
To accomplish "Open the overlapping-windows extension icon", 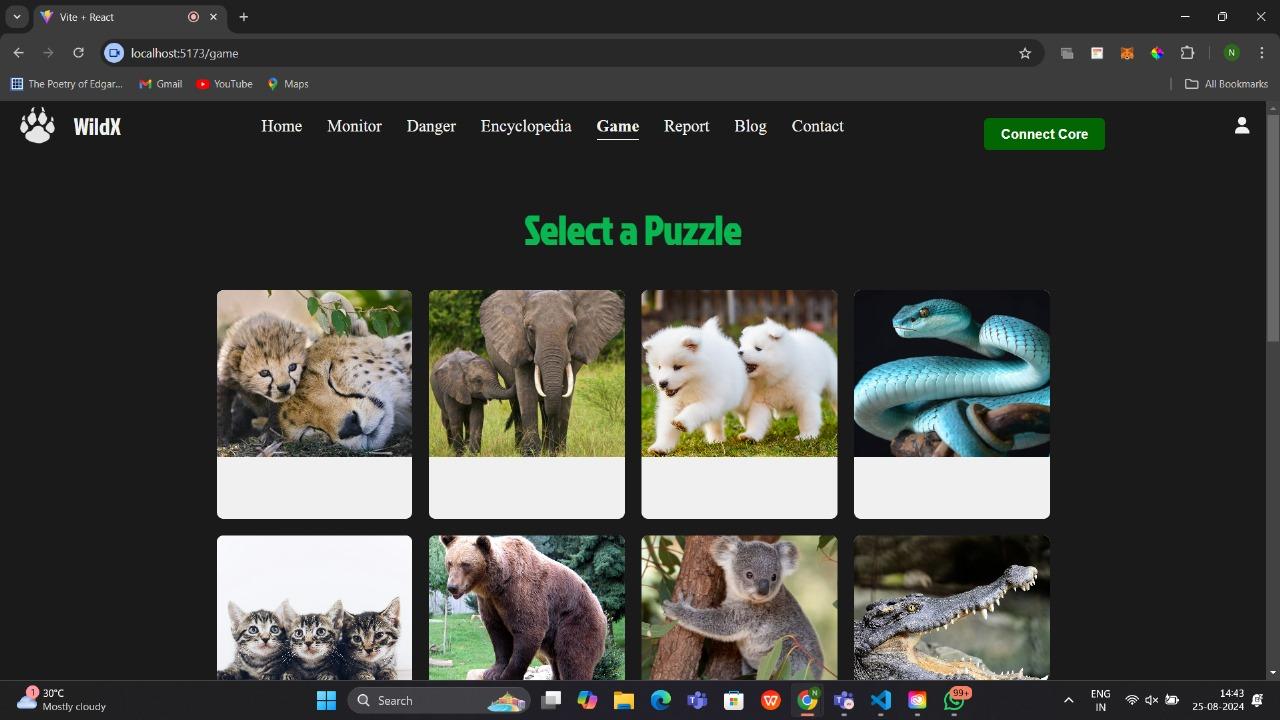I will click(1067, 53).
